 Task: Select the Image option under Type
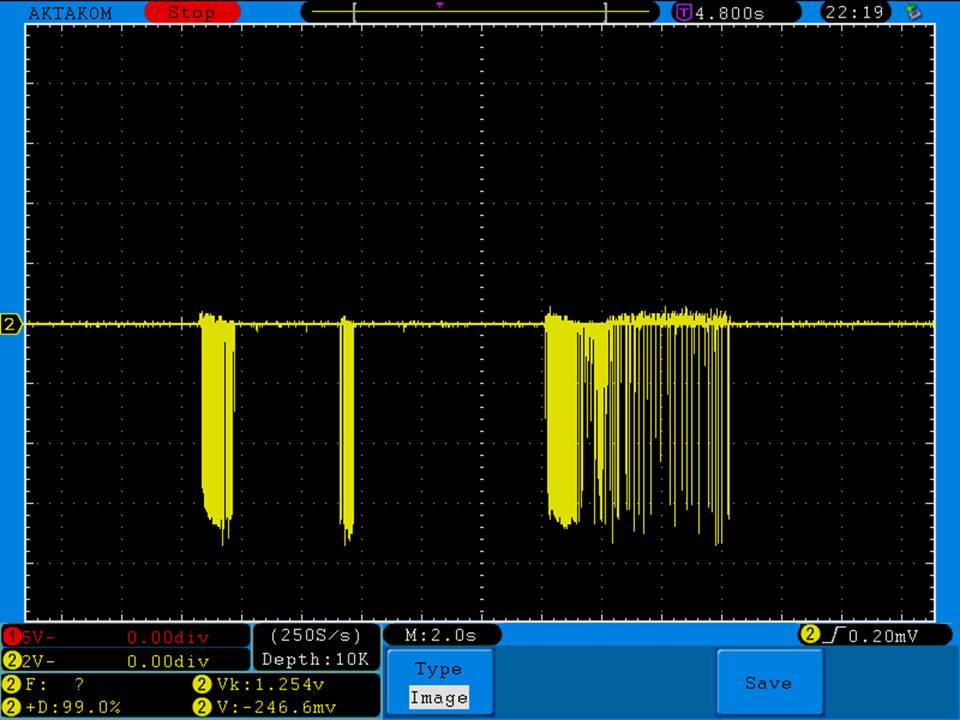coord(438,698)
